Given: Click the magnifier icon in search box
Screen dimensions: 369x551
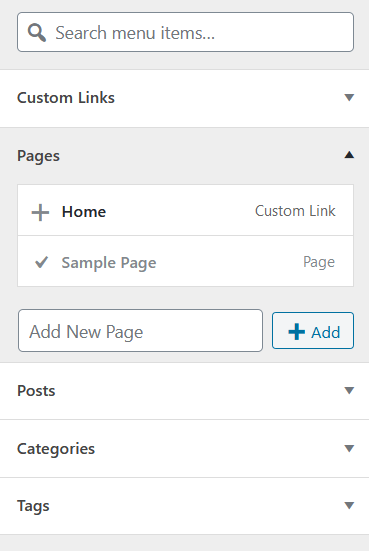Looking at the screenshot, I should pos(37,33).
